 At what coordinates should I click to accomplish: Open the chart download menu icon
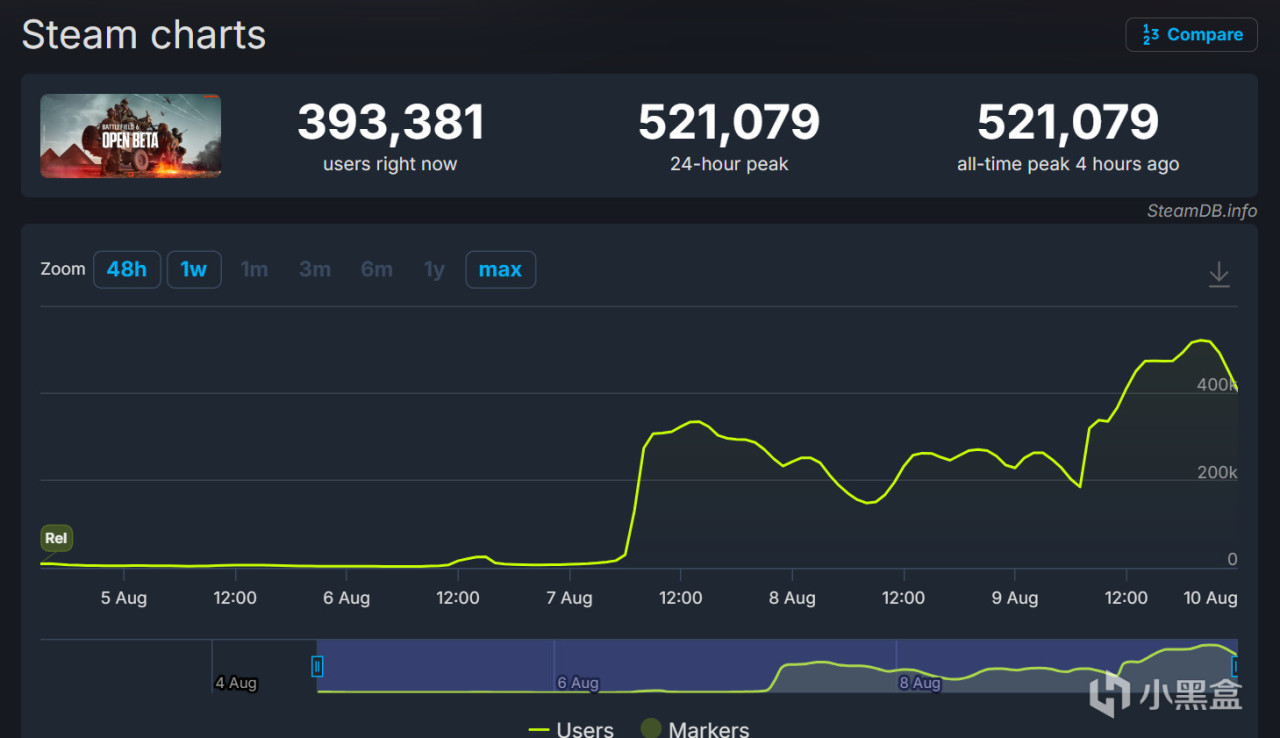pos(1219,274)
